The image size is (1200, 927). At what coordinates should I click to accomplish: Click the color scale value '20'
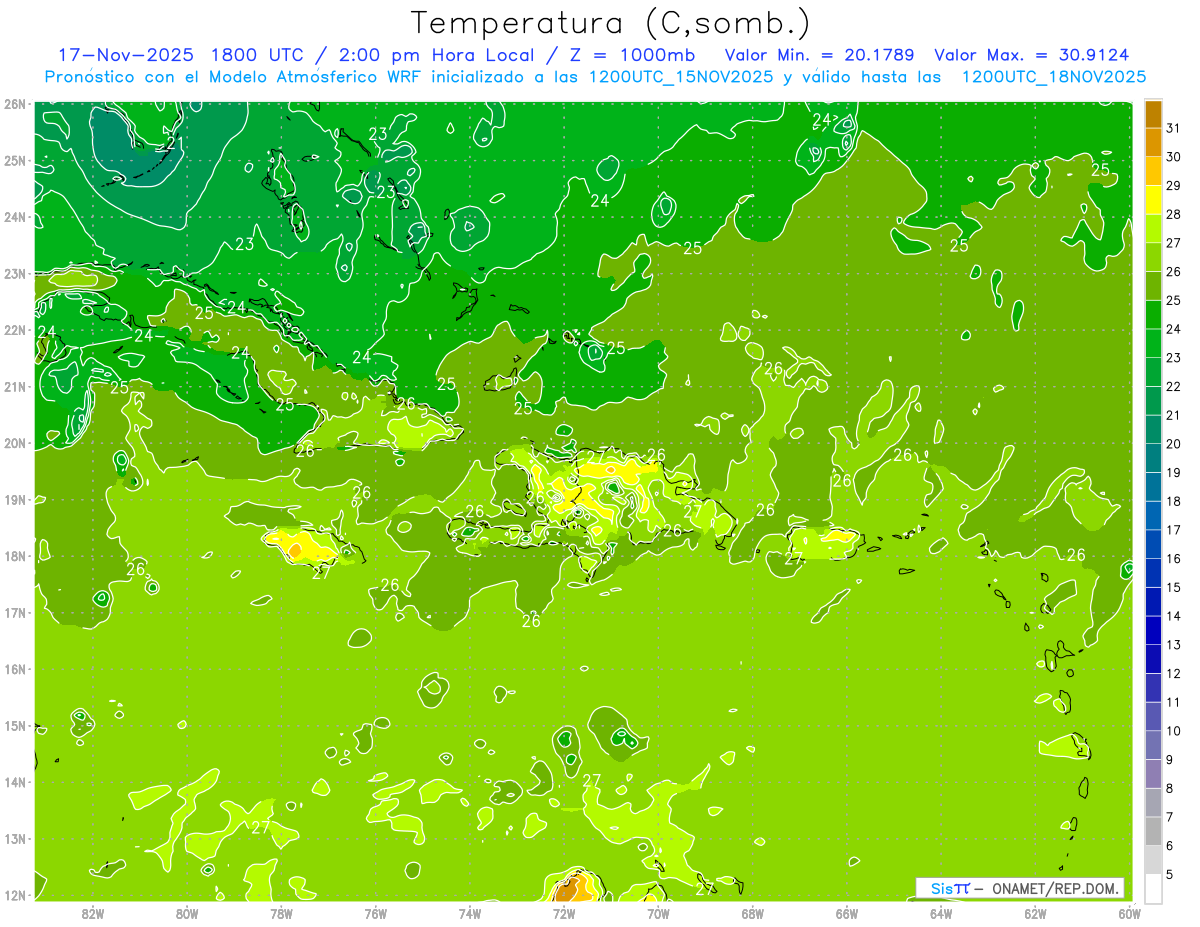[1173, 443]
